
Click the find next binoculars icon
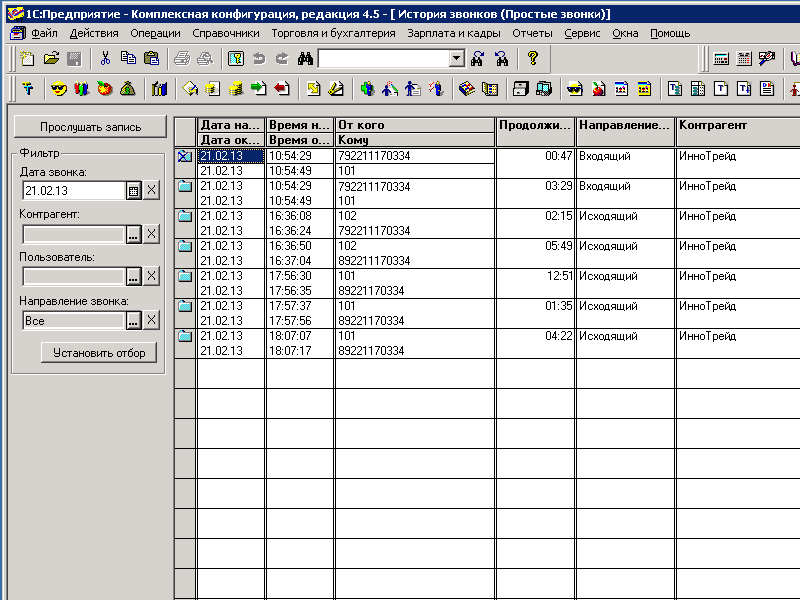(478, 59)
